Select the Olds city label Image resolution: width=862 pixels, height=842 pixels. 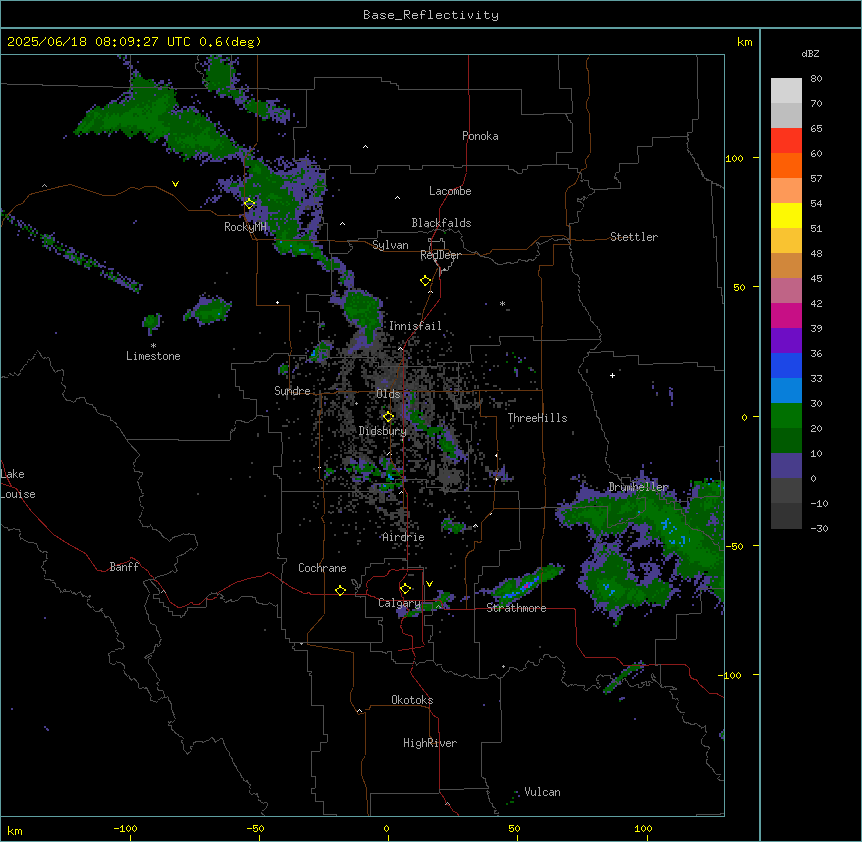pos(388,394)
